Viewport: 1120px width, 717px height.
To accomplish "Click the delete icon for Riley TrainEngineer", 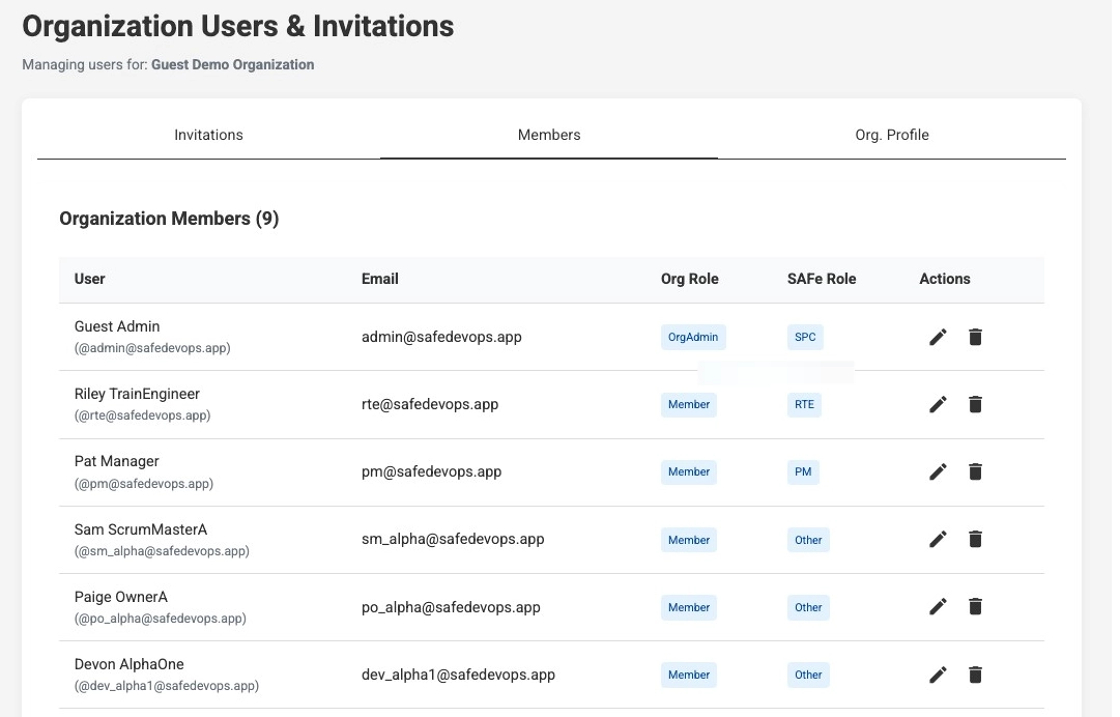I will (975, 404).
